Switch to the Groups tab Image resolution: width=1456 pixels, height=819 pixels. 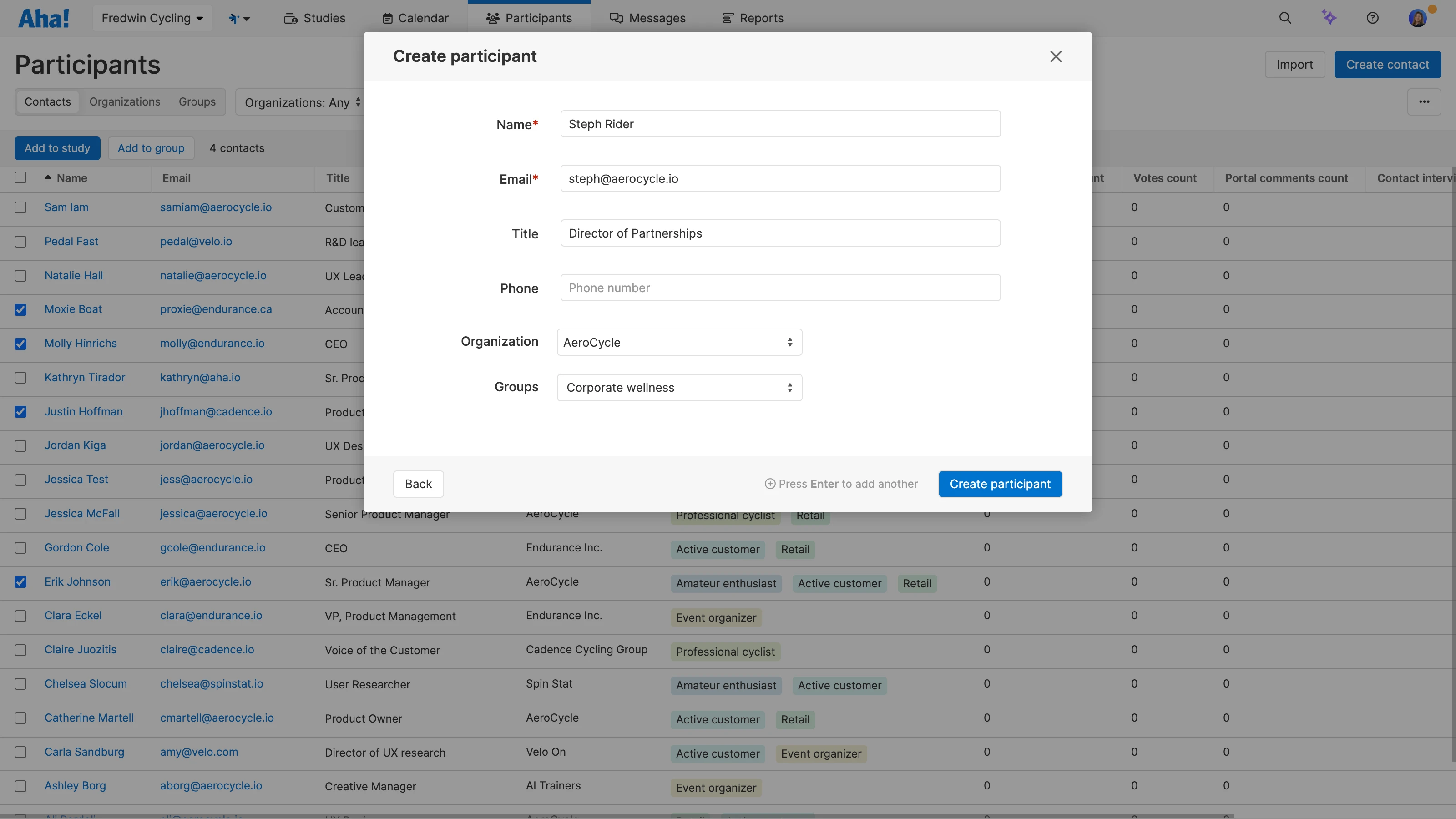[197, 101]
